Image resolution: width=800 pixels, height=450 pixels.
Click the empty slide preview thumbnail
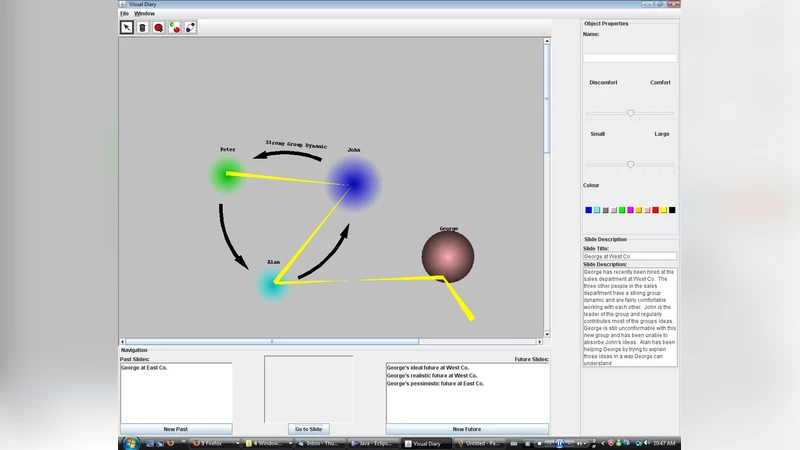(309, 389)
